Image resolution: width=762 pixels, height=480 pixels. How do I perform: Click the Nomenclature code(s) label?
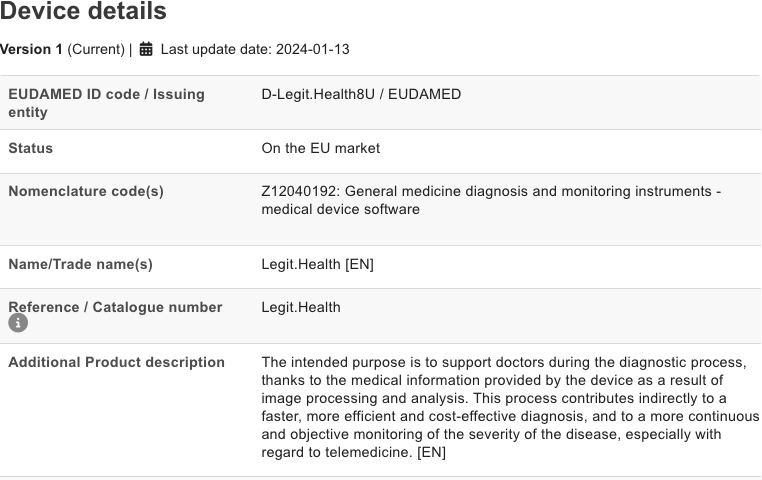tap(86, 191)
